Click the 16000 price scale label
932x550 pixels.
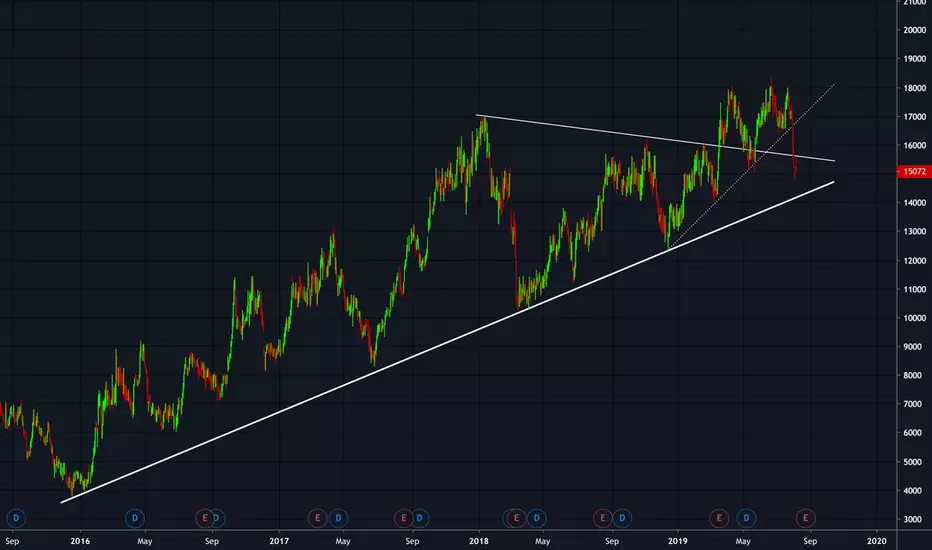click(x=914, y=145)
